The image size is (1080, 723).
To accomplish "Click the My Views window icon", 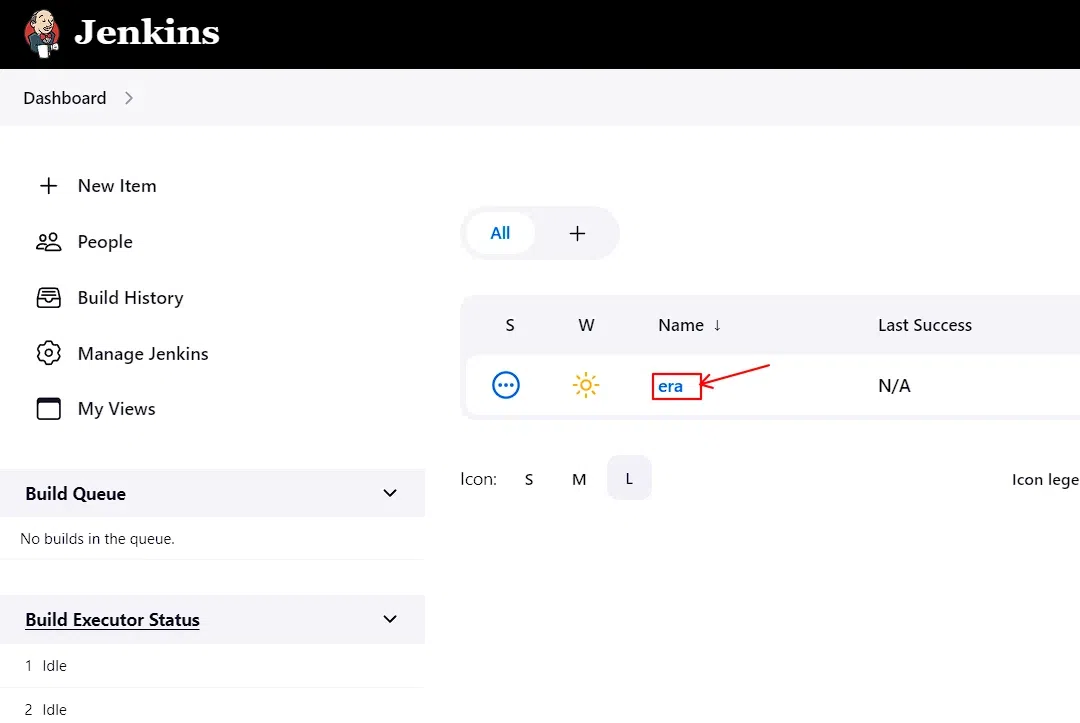I will pos(48,409).
